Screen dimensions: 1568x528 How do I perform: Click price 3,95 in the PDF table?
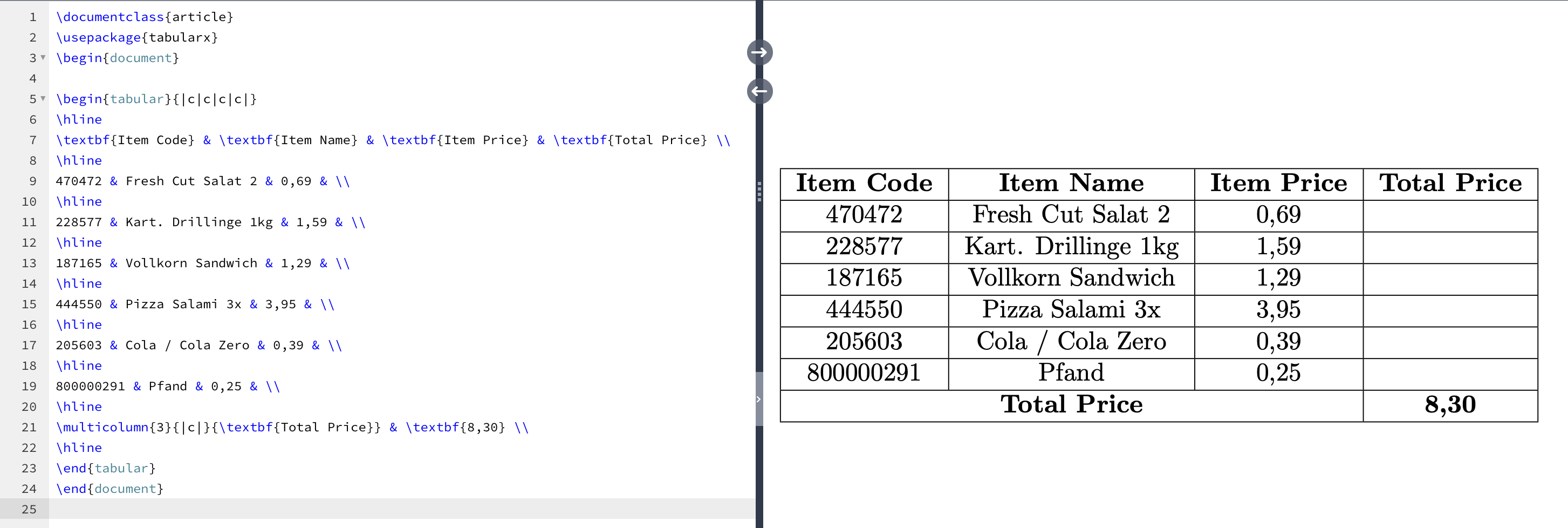[1278, 310]
